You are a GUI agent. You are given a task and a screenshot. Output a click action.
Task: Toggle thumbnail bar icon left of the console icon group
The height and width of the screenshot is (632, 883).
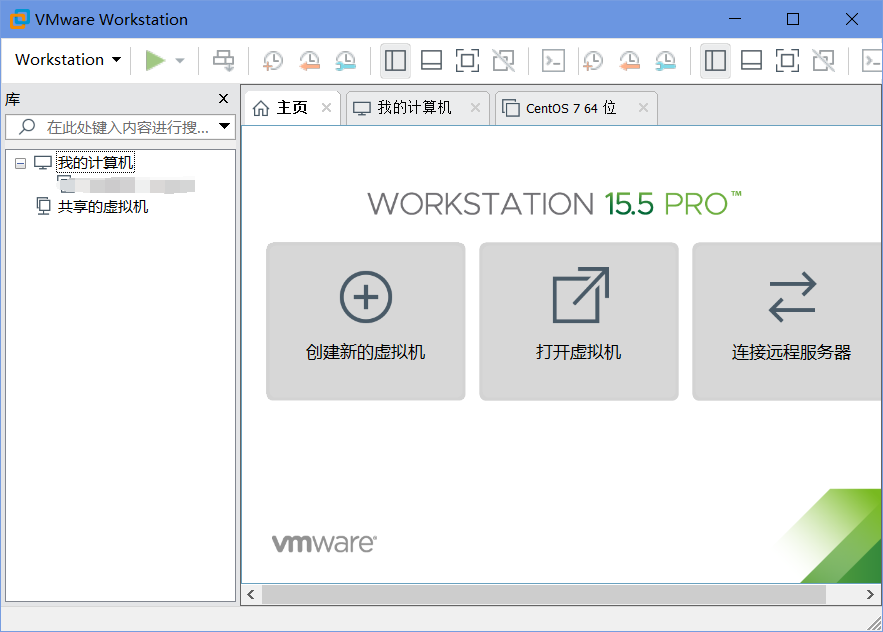coord(431,60)
